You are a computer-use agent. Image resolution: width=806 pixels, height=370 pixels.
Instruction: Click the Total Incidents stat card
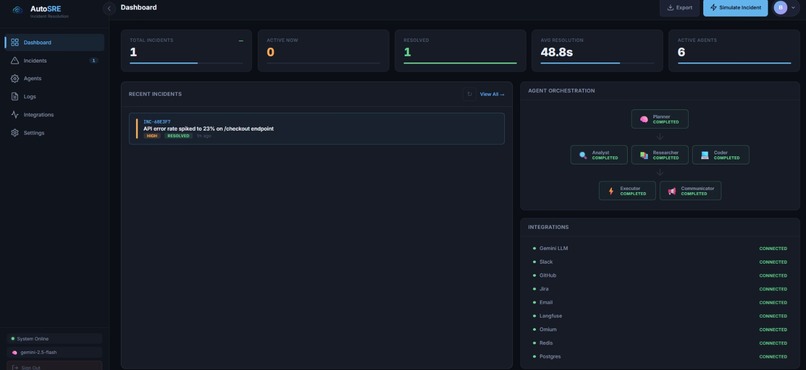(186, 50)
